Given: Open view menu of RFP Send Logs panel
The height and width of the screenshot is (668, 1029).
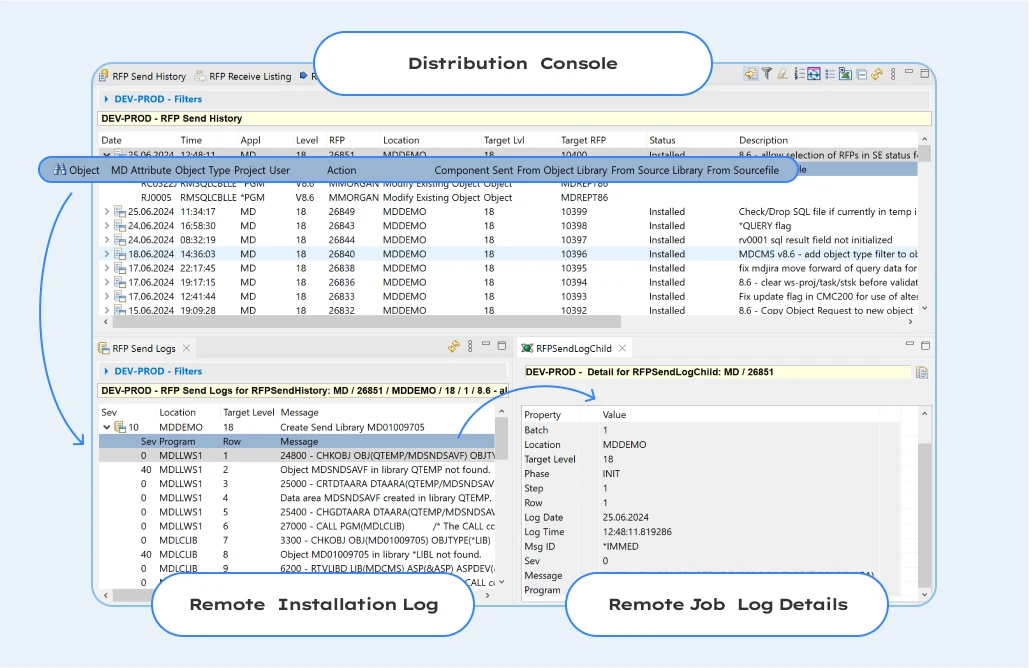Looking at the screenshot, I should click(x=470, y=347).
